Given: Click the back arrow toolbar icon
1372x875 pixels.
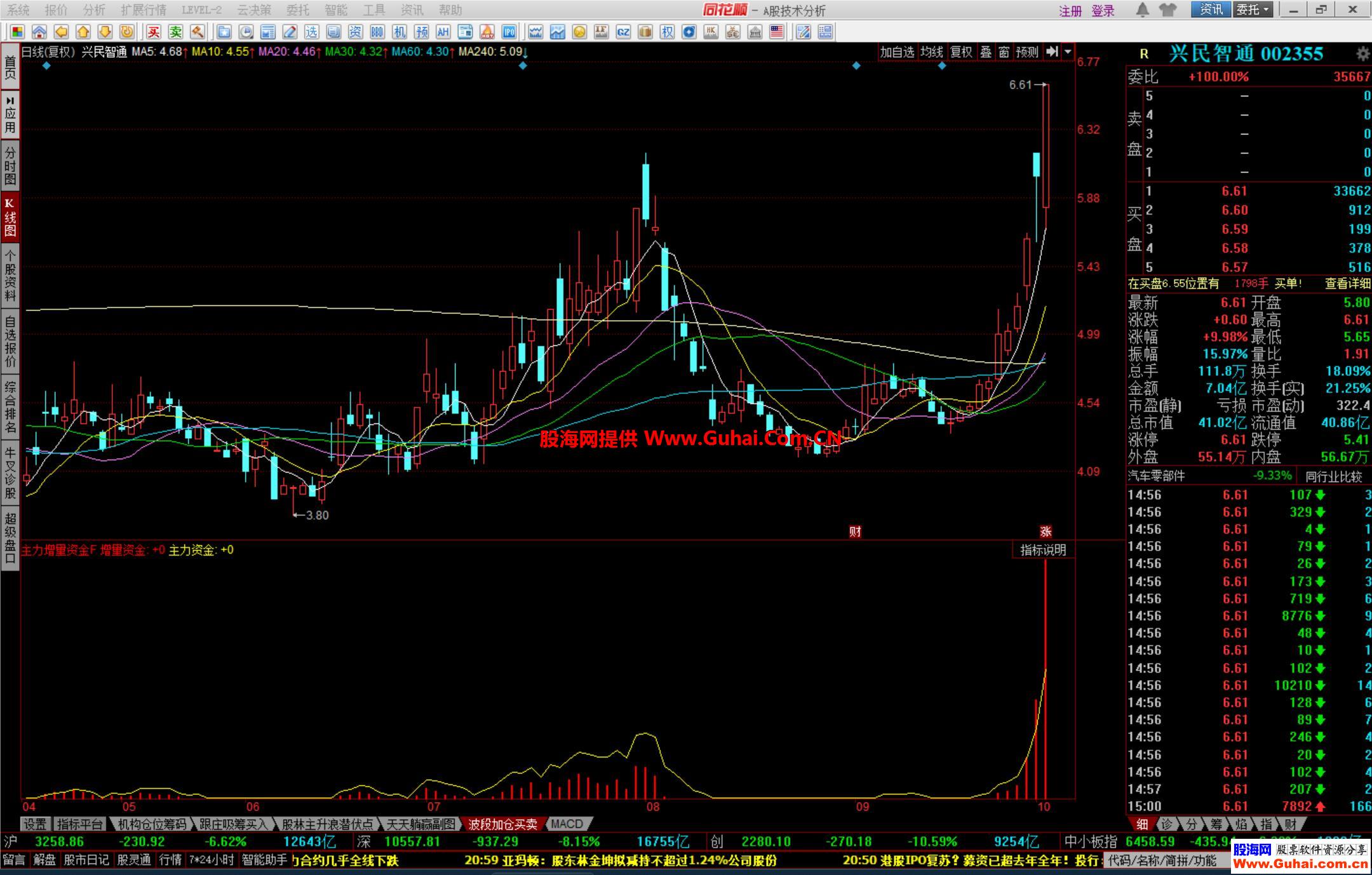Looking at the screenshot, I should pos(62,32).
